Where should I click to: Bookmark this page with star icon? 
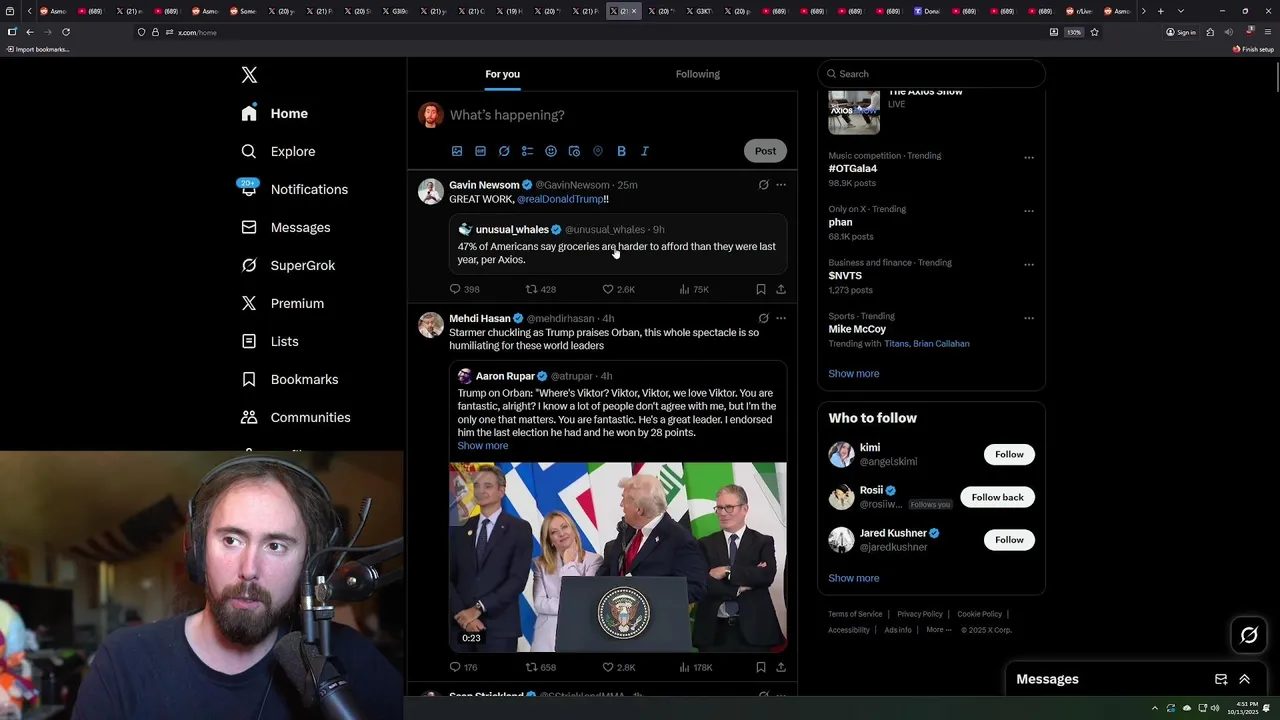(x=1094, y=32)
